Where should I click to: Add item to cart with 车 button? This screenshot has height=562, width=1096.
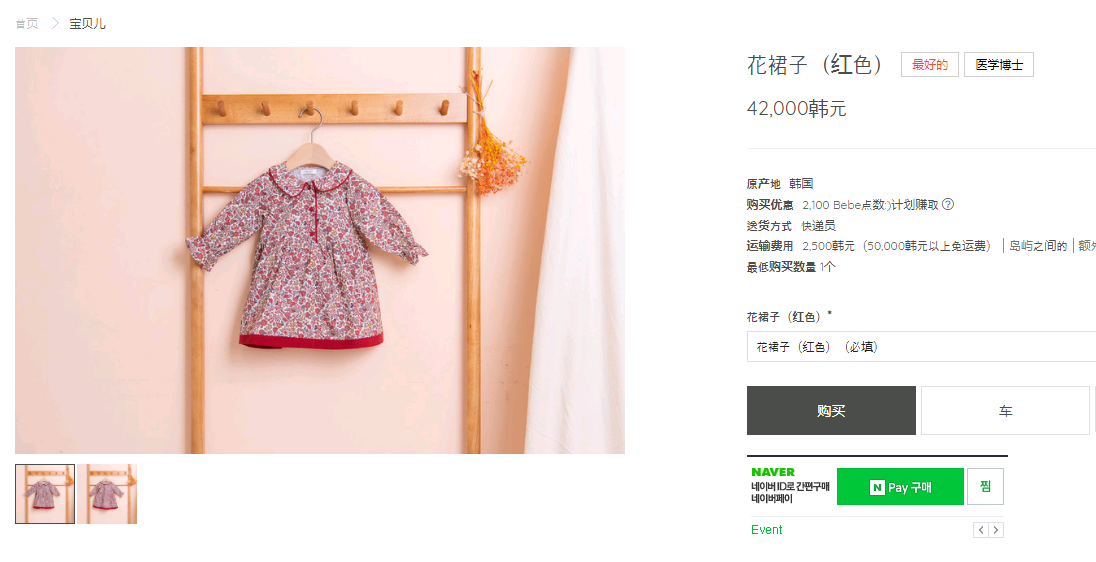point(1005,411)
